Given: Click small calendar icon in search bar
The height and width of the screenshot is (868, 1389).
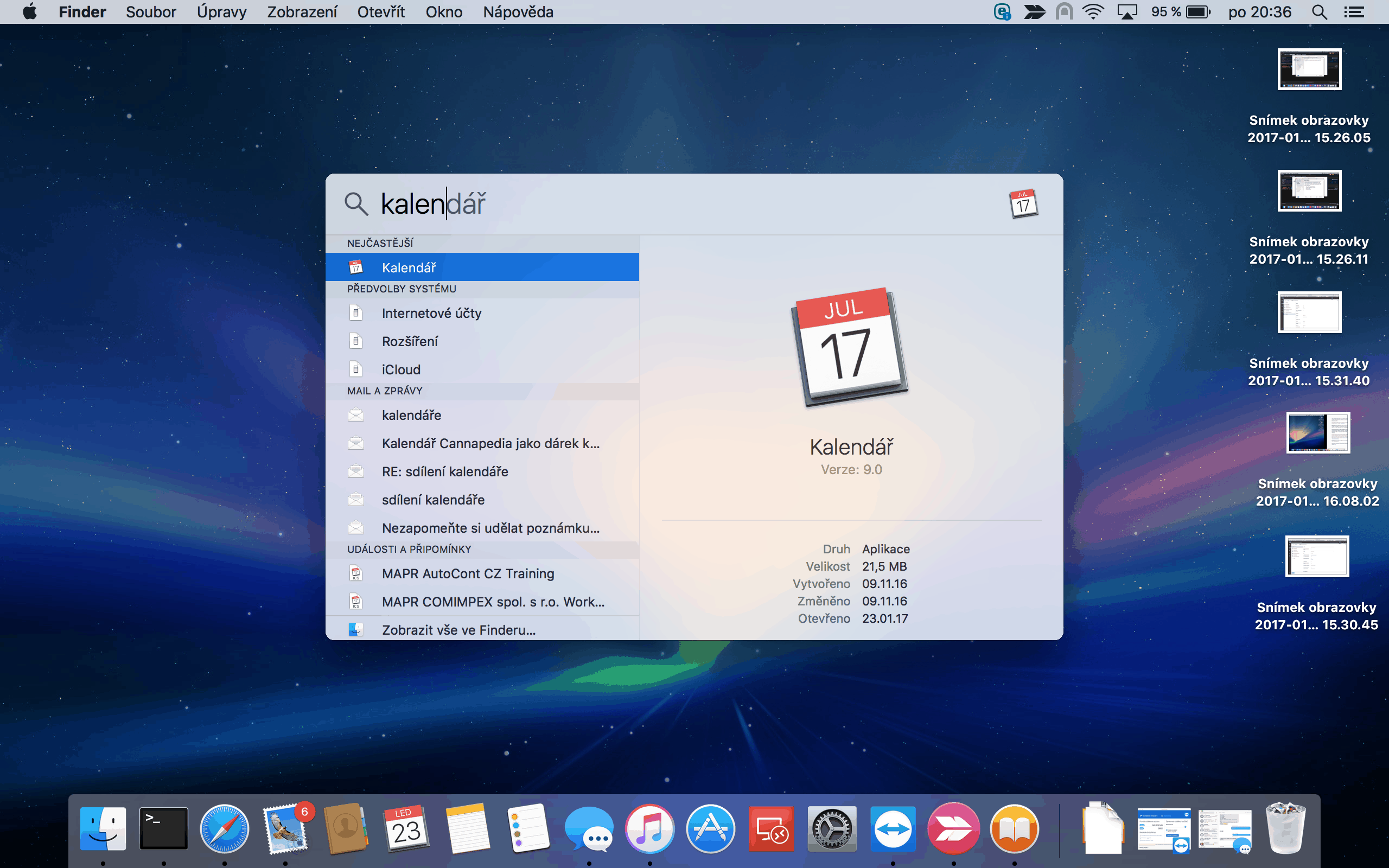Looking at the screenshot, I should coord(1023,204).
